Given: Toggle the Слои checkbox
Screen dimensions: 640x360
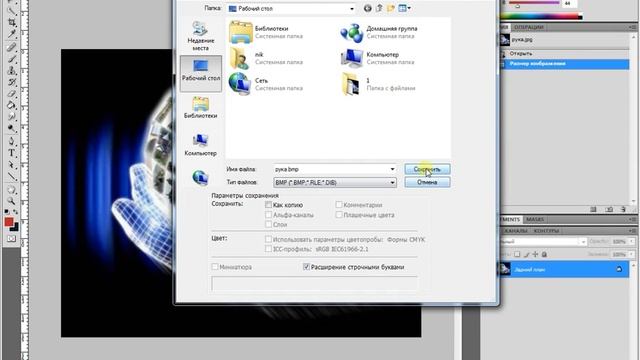Looking at the screenshot, I should tap(268, 224).
